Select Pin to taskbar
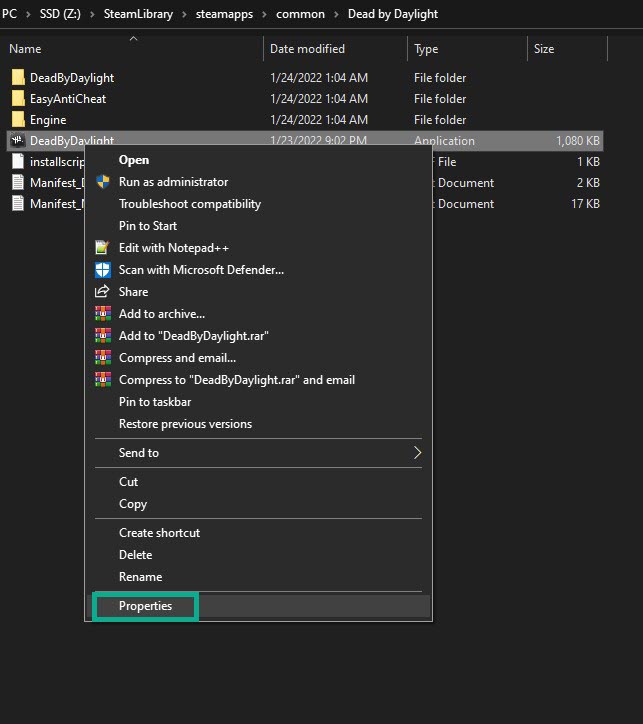 click(x=155, y=402)
